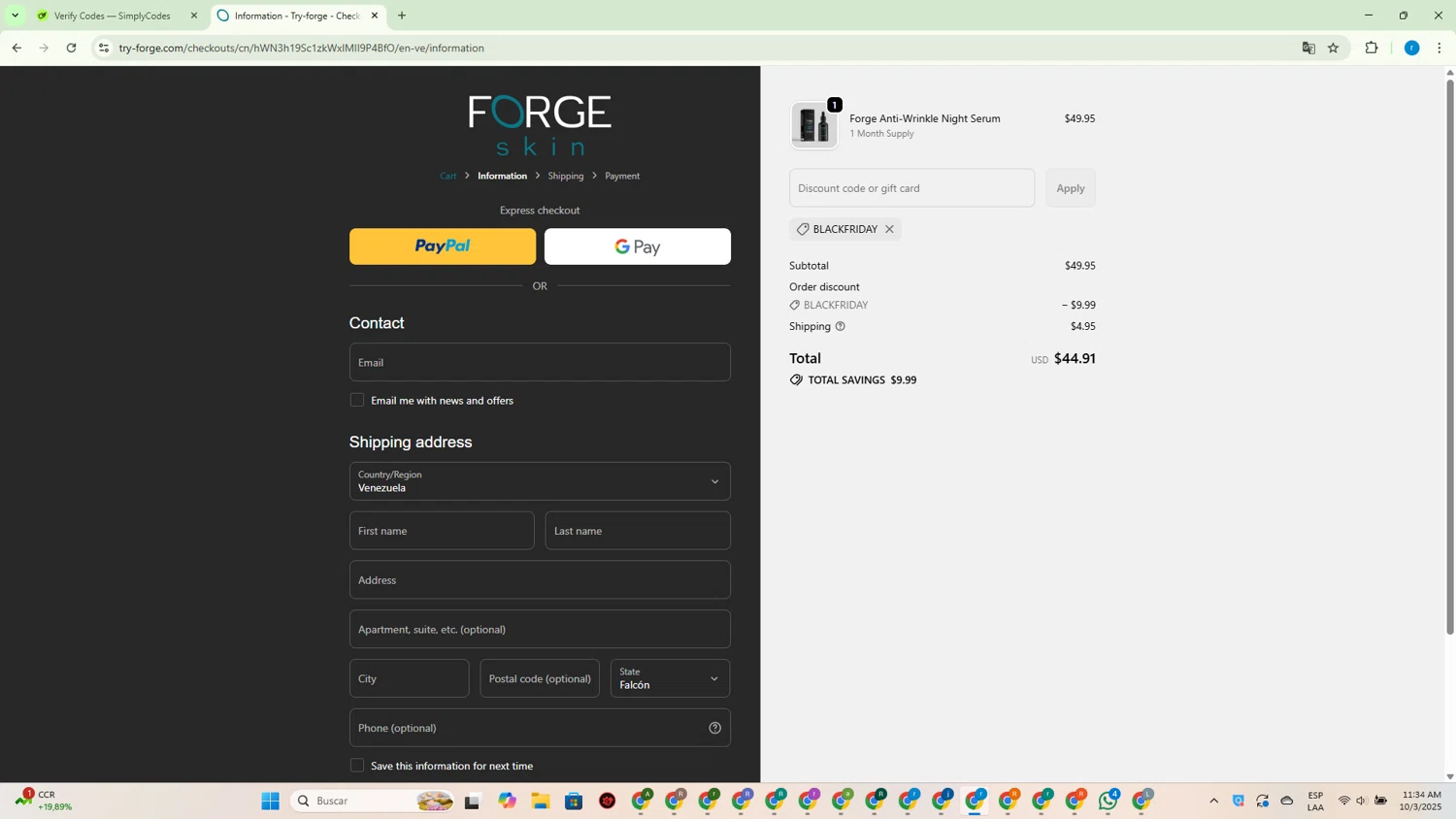The height and width of the screenshot is (819, 1456).
Task: Click the Forge Skin logo
Action: coord(540,125)
